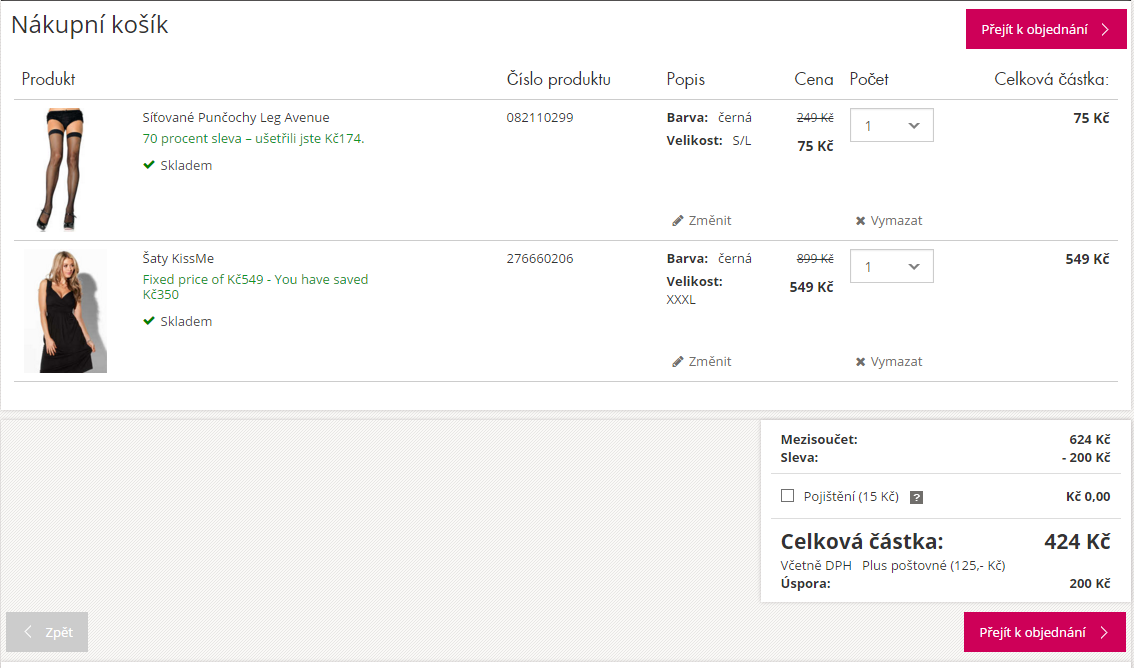Click chevron arrow in dress quantity selector
This screenshot has height=668, width=1134.
pyautogui.click(x=914, y=267)
